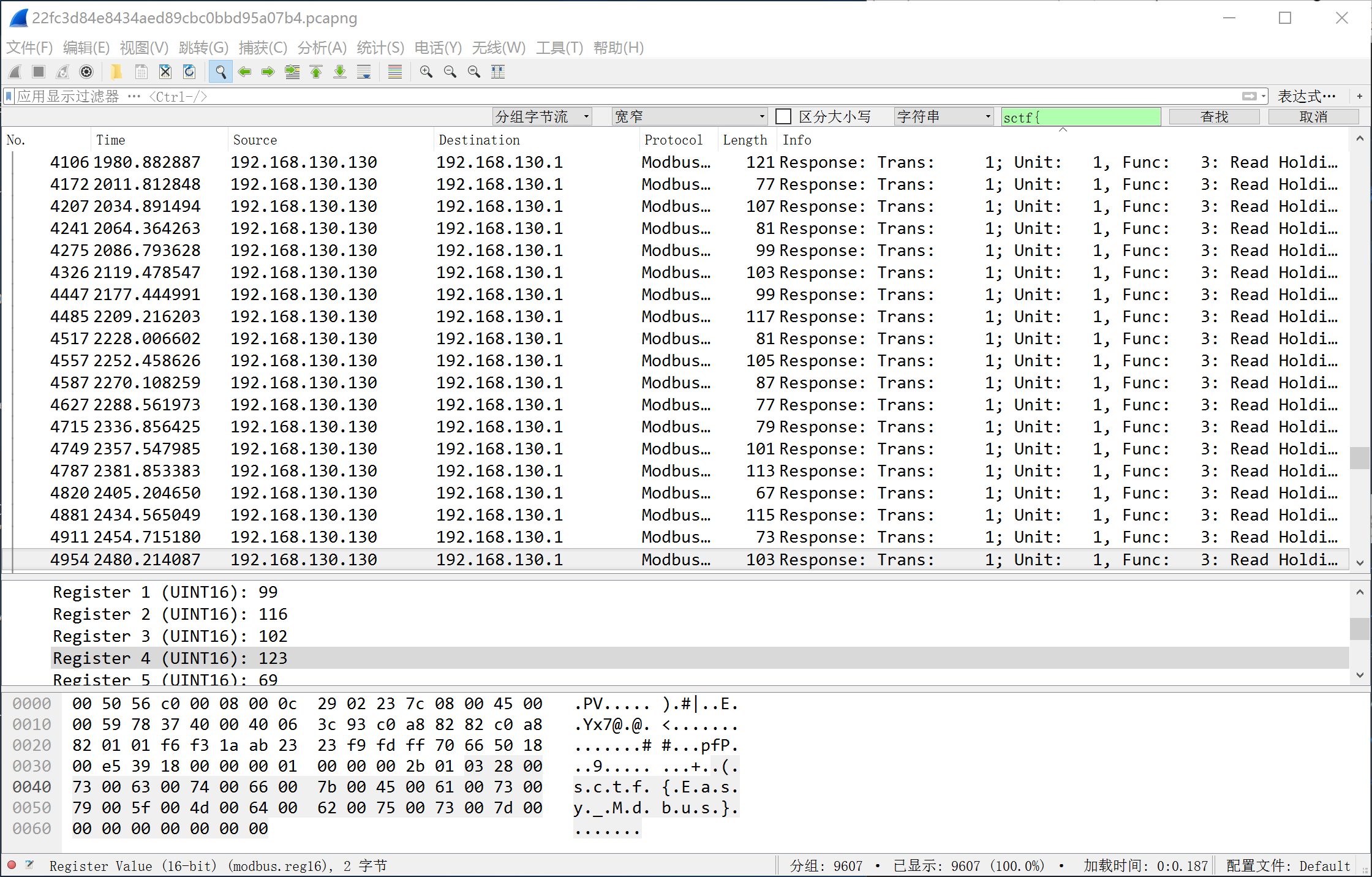The image size is (1372, 877).
Task: Click the open capture file folder icon
Action: pos(116,72)
